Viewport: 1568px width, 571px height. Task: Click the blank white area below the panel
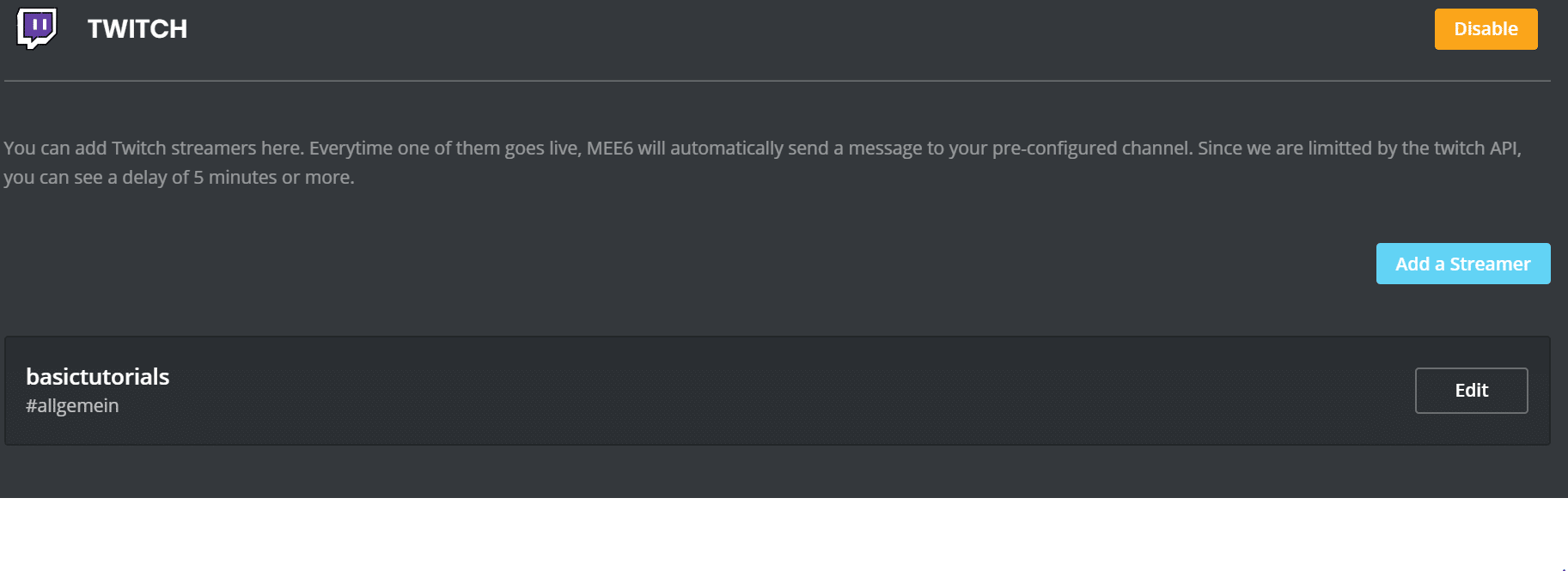[x=773, y=534]
